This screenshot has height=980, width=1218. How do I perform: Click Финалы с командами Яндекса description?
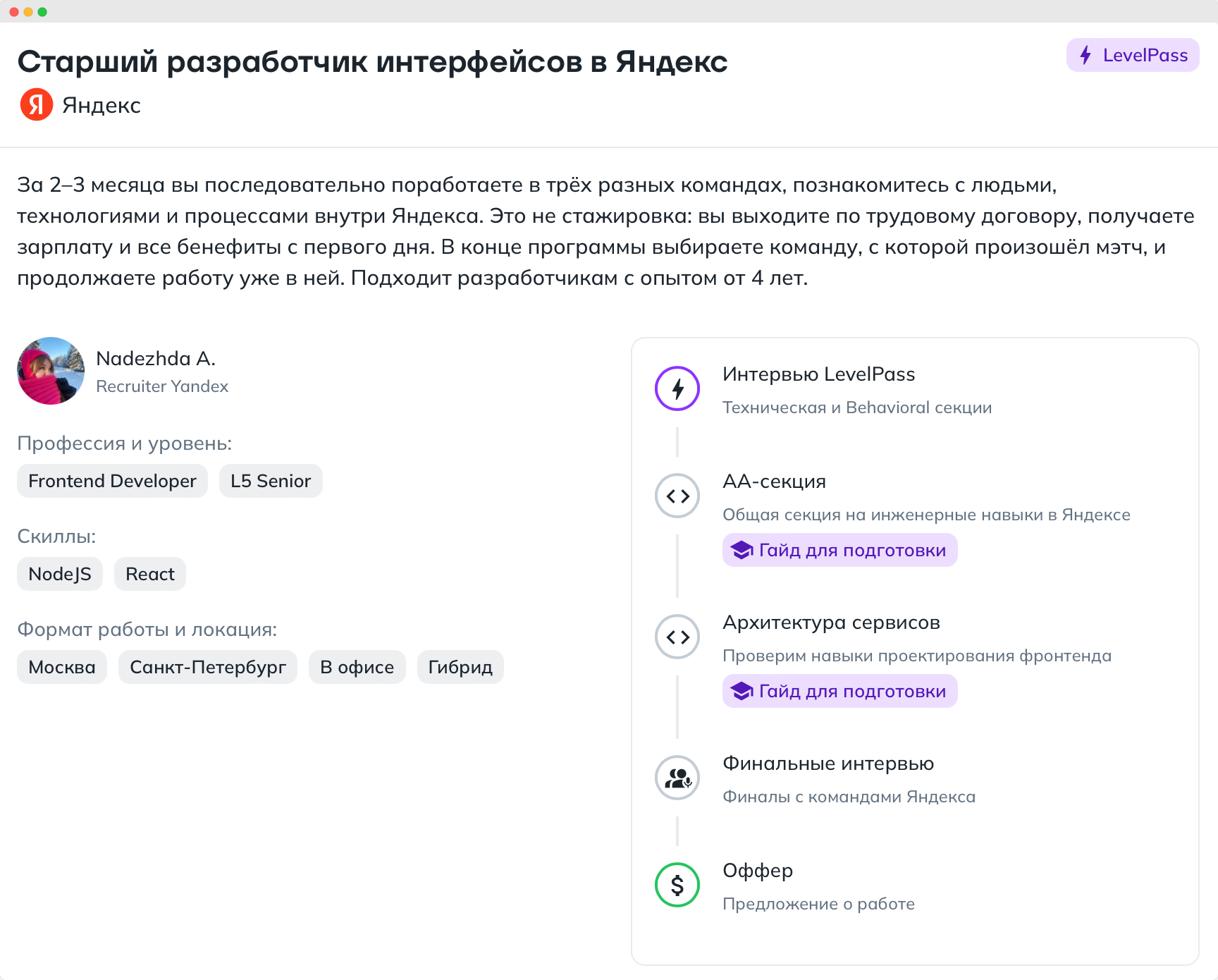click(x=849, y=797)
